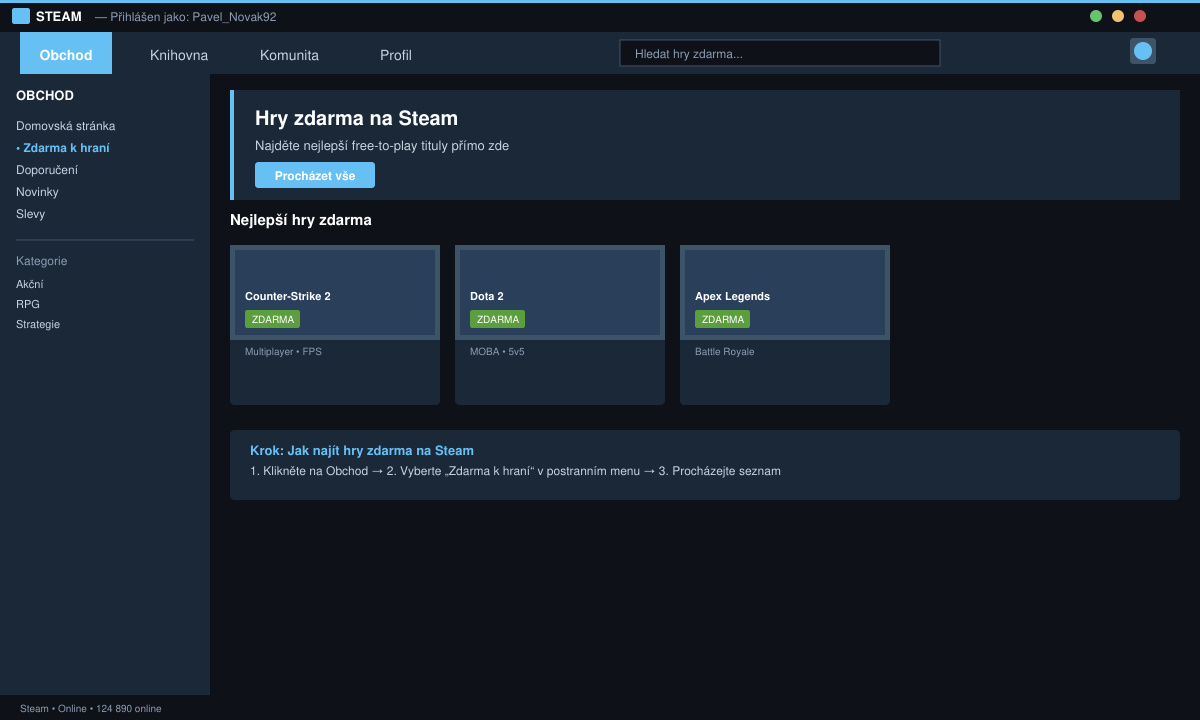
Task: Click the Kategorie sidebar label
Action: pos(42,261)
